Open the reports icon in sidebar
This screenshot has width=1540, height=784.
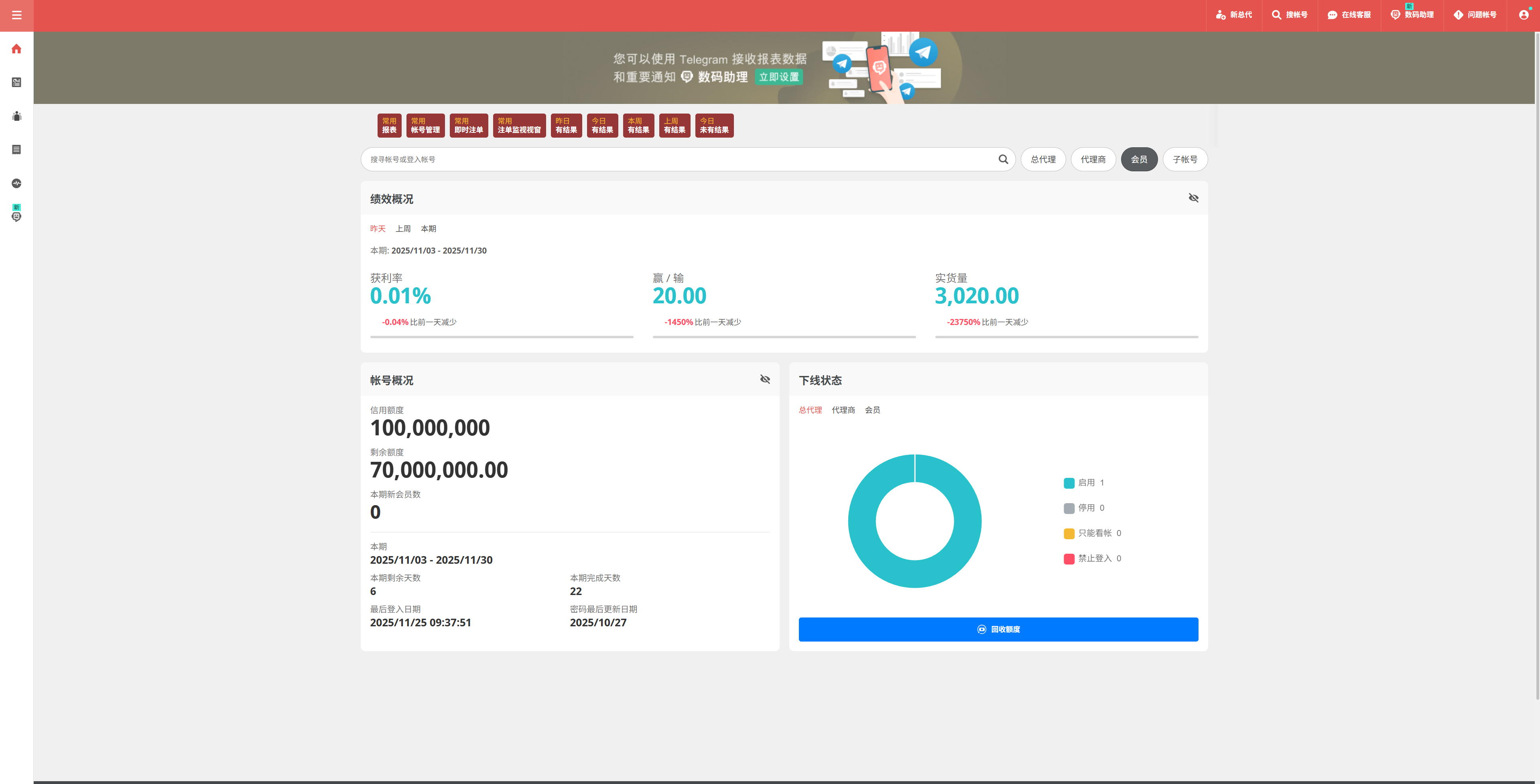tap(17, 83)
